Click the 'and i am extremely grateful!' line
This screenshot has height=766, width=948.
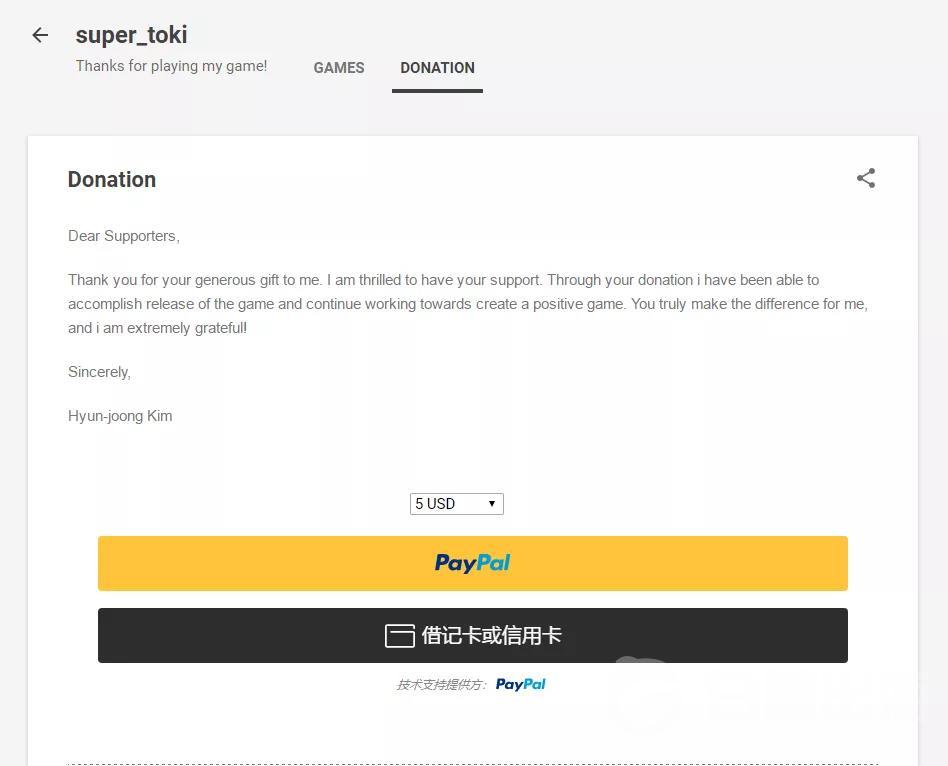[157, 328]
